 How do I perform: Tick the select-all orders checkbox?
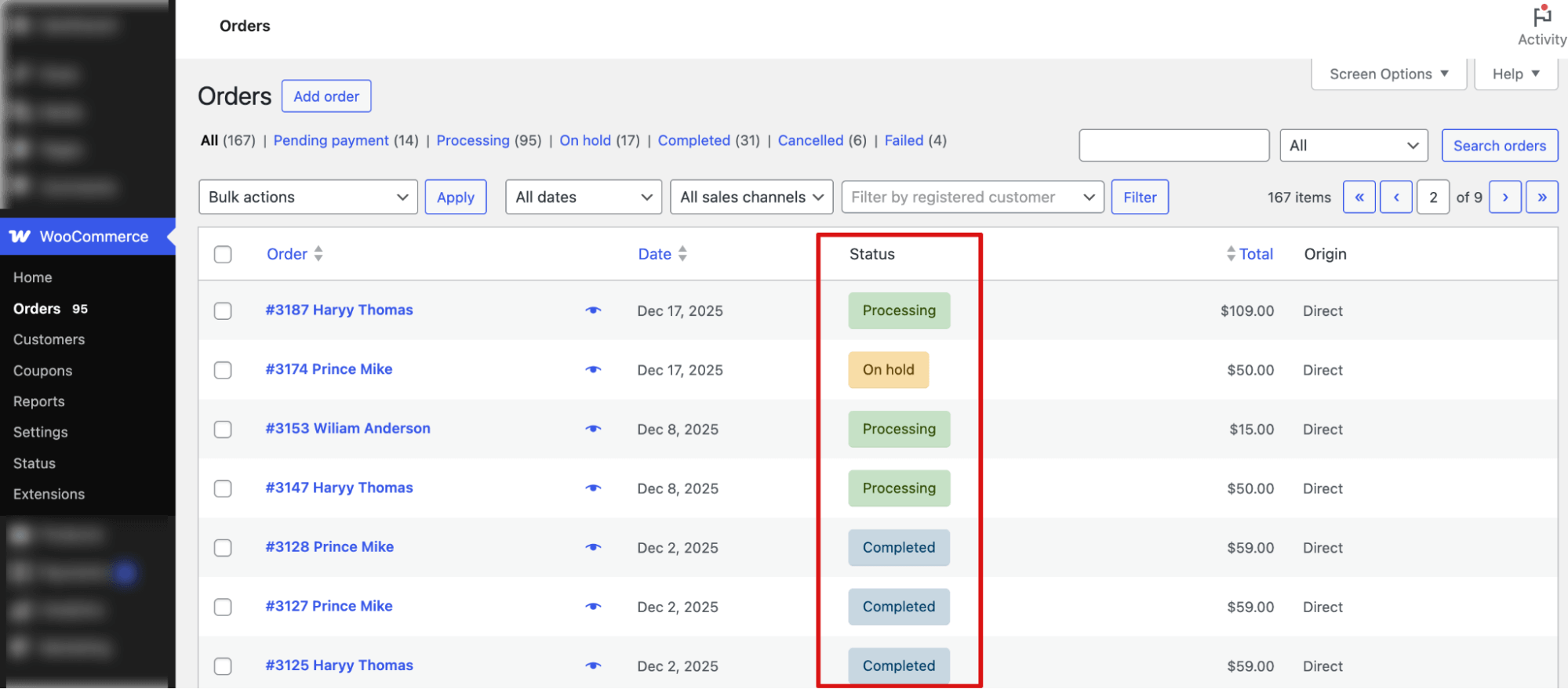pos(223,254)
